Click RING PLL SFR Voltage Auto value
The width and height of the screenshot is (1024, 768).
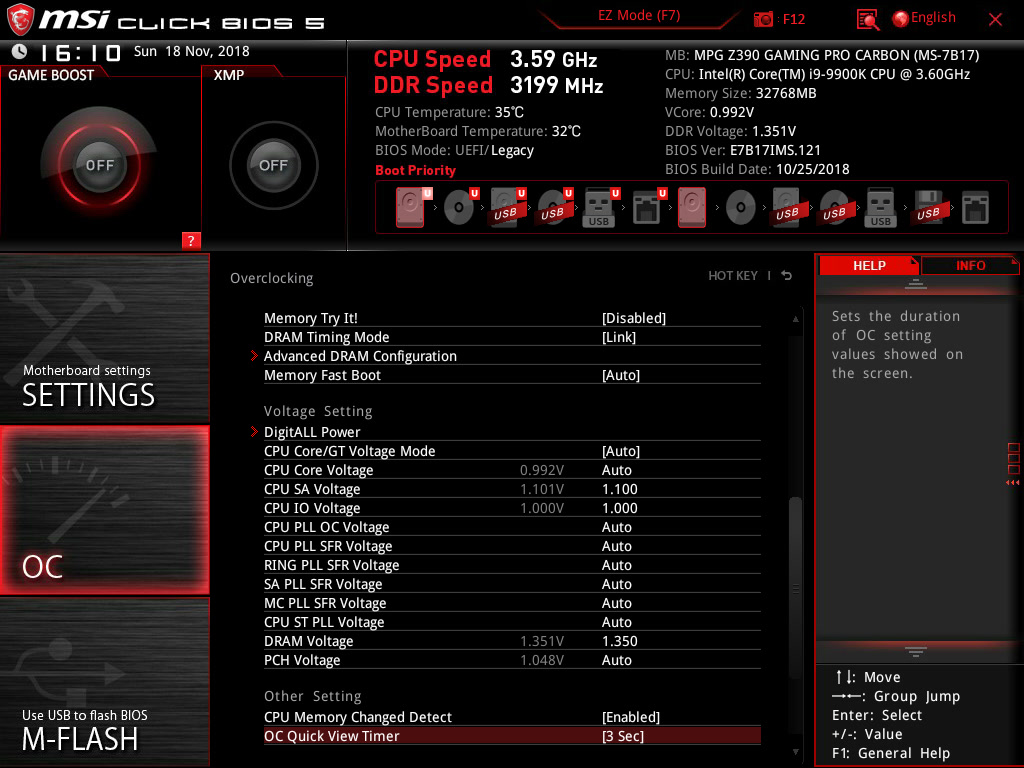616,565
